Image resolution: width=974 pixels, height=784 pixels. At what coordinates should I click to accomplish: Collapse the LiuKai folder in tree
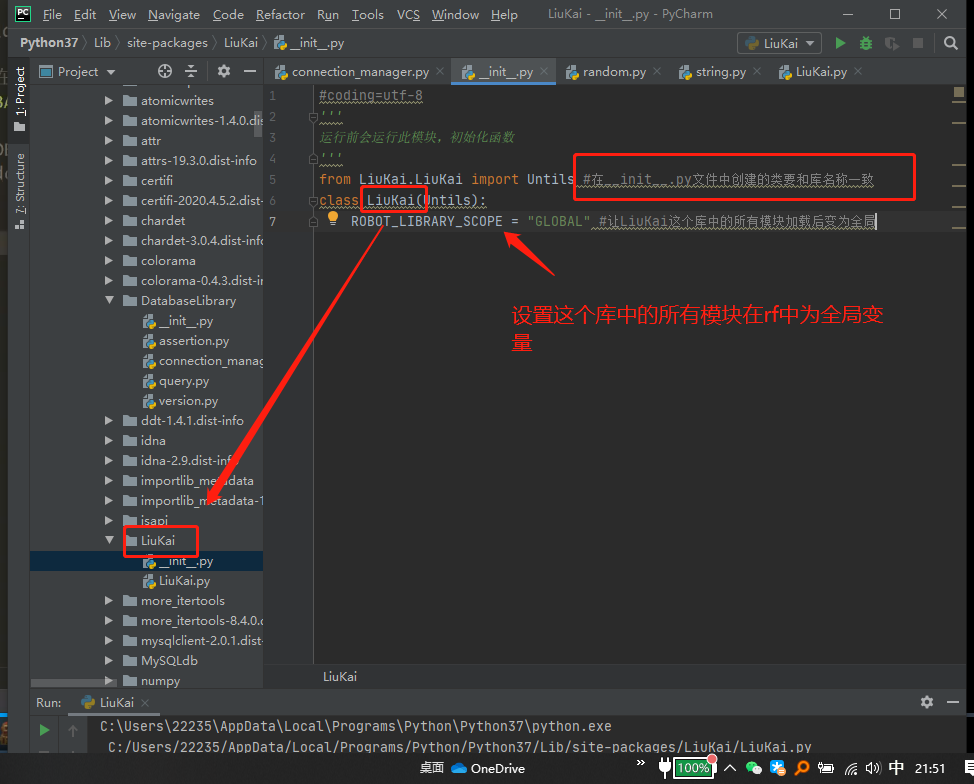click(x=109, y=540)
